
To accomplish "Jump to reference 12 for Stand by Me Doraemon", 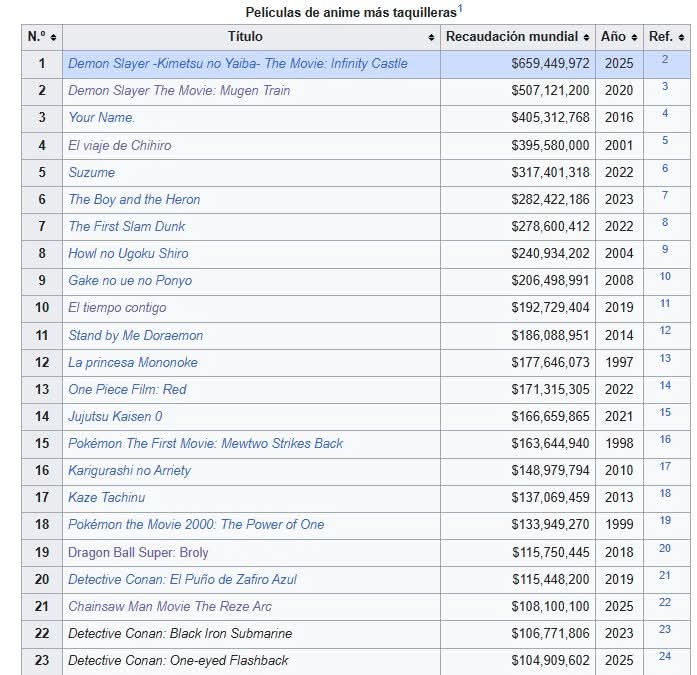I will [x=665, y=331].
